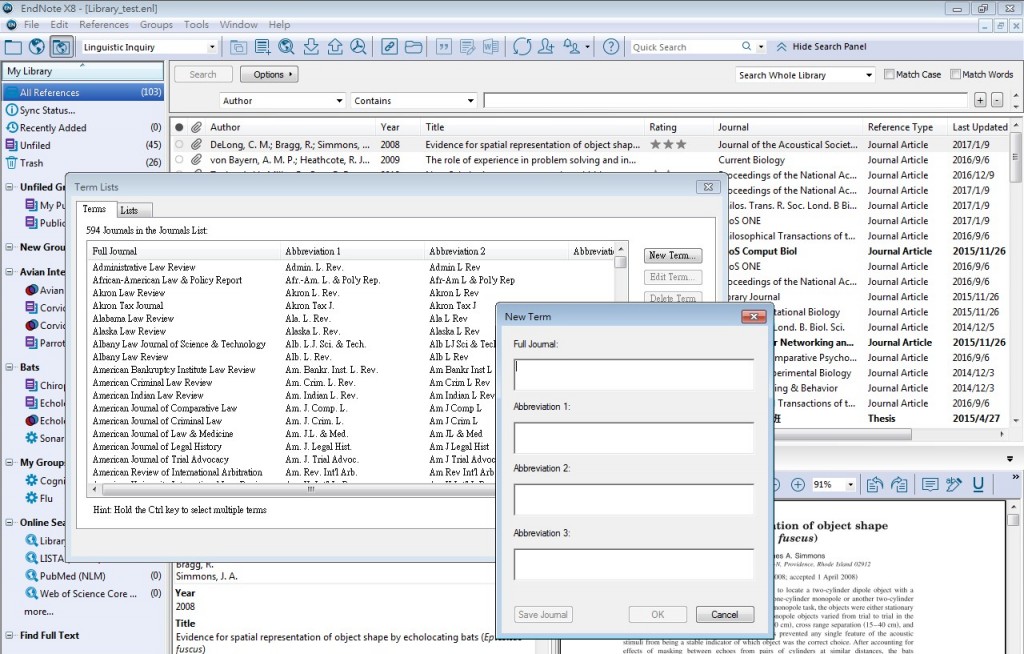This screenshot has width=1024, height=654.
Task: Select the PDF highlight text tool
Action: 953,485
